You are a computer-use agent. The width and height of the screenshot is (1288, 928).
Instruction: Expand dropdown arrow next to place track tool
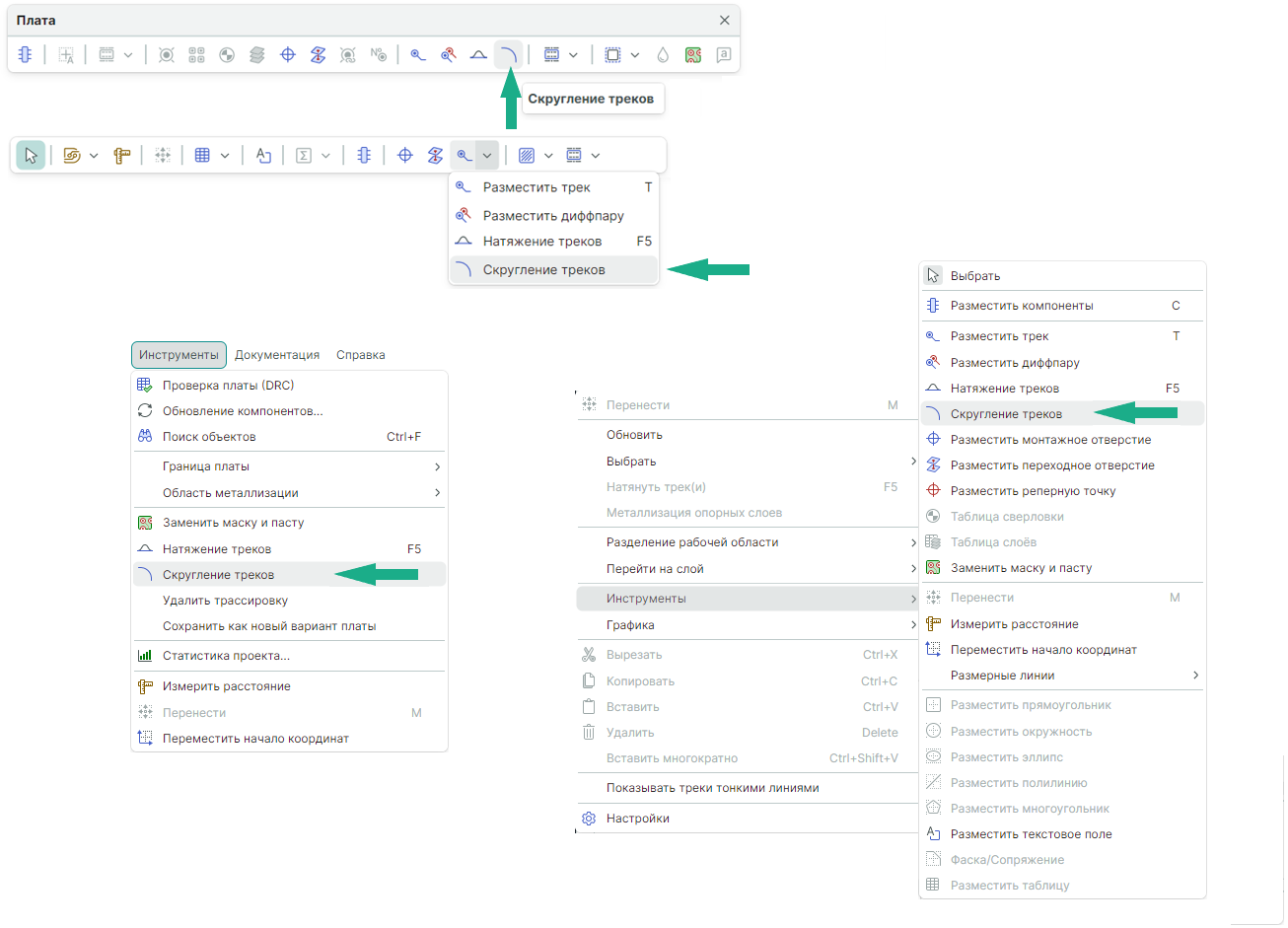coord(487,156)
